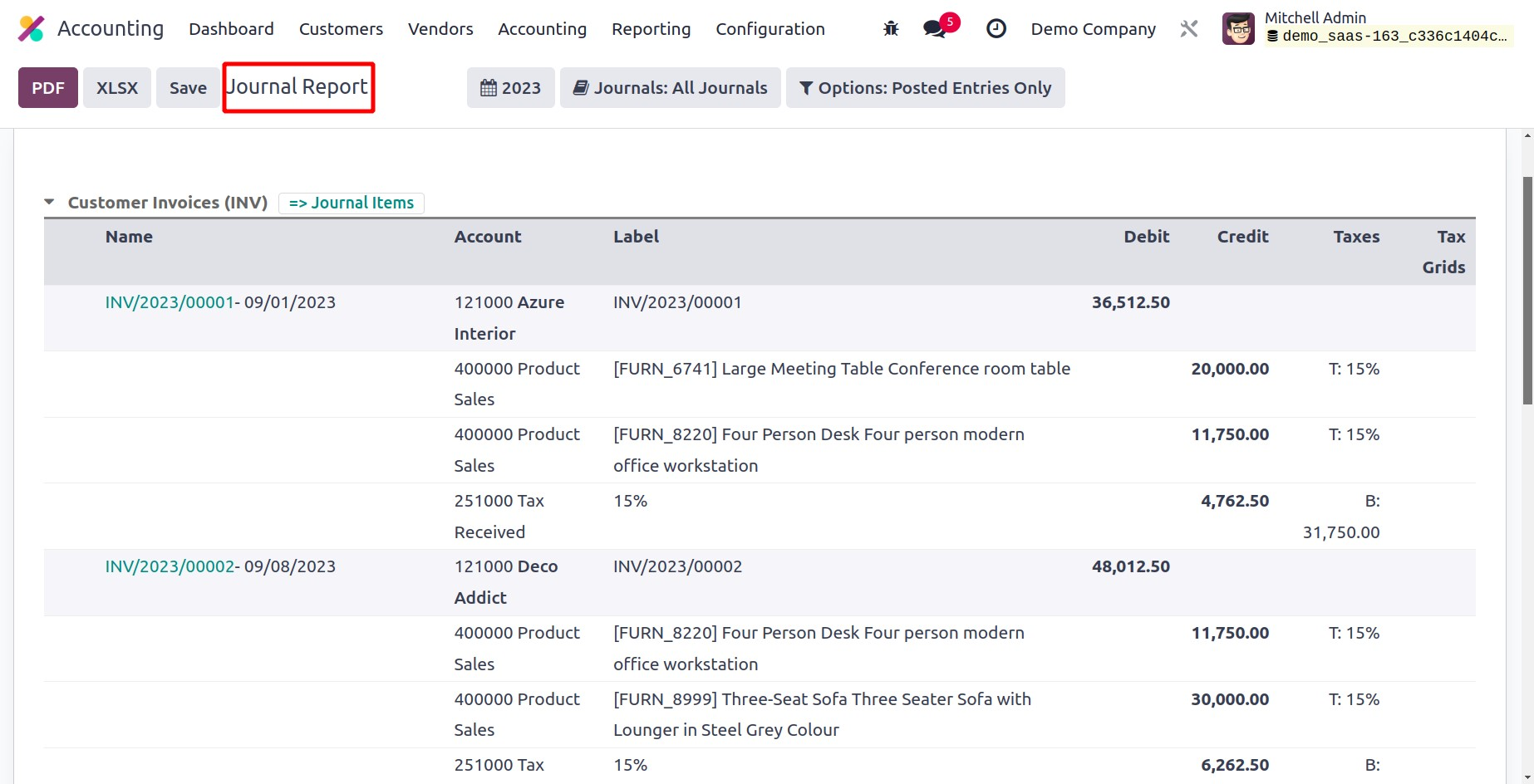Export report using XLSX button
1534x784 pixels.
pos(117,88)
